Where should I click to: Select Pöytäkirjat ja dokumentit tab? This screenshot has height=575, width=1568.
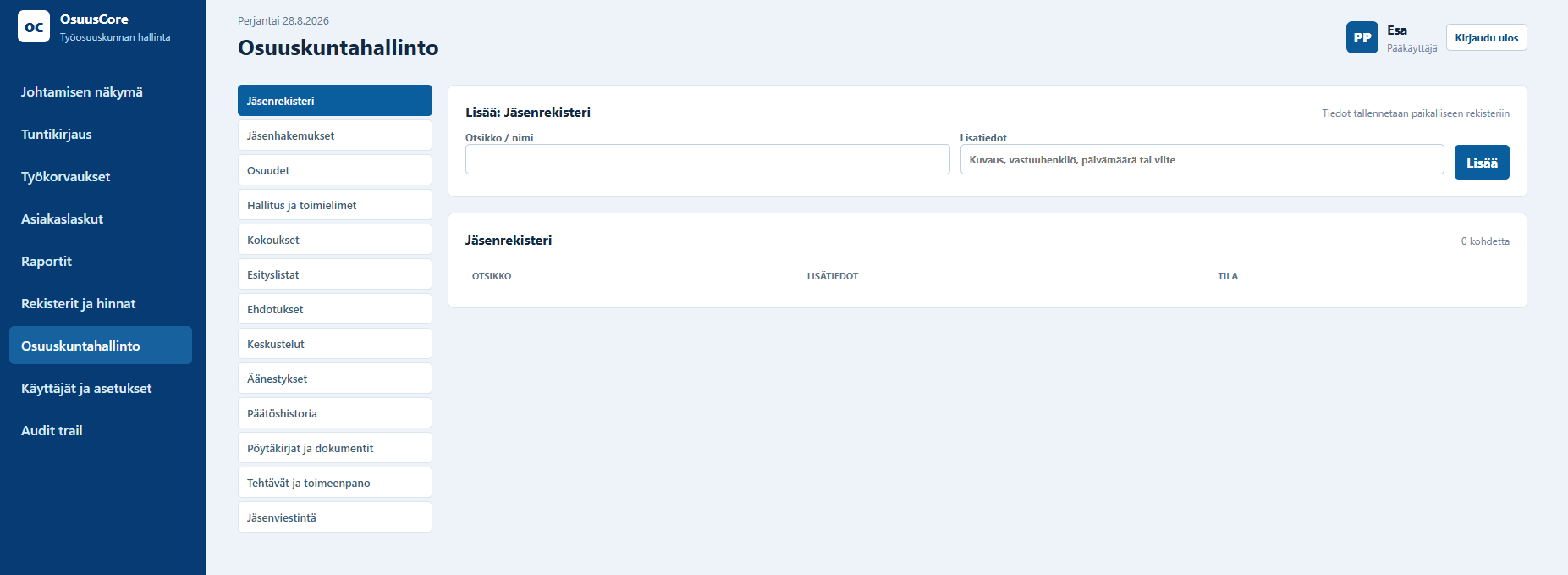[x=335, y=448]
